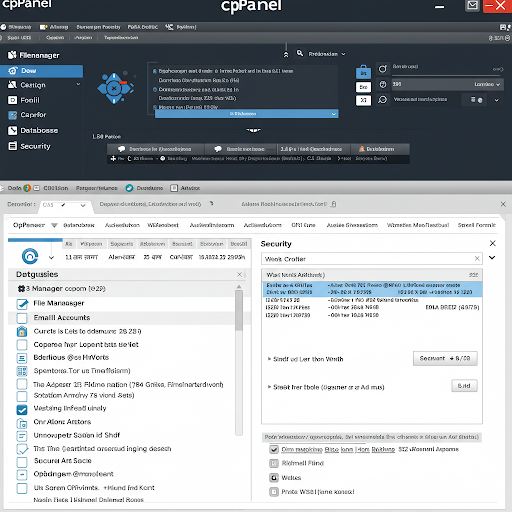Expand the chevron beside the circular logo
This screenshot has width=512, height=512.
click(51, 257)
